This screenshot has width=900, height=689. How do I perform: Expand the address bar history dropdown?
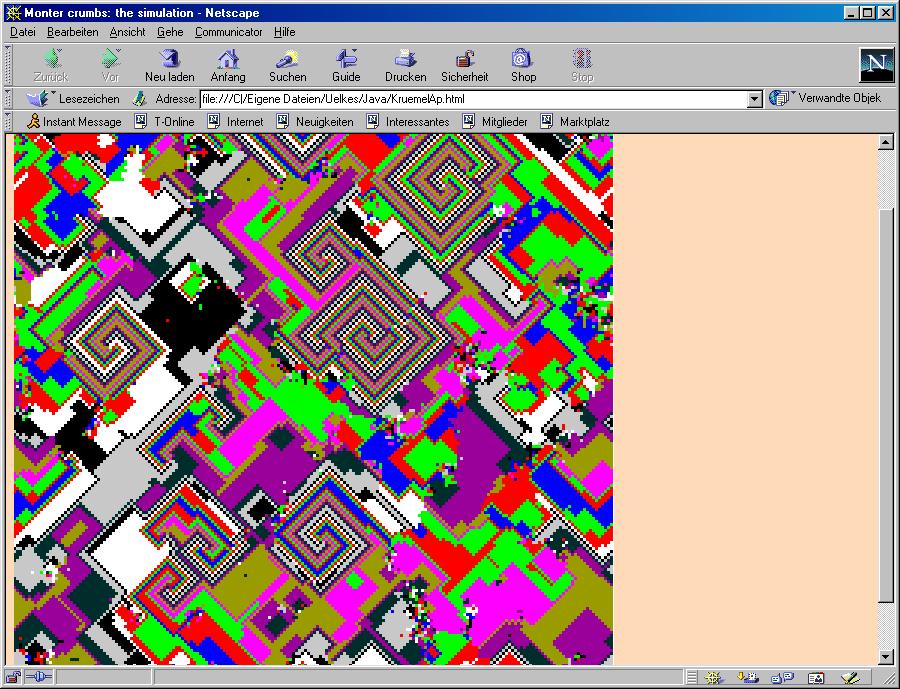click(755, 99)
